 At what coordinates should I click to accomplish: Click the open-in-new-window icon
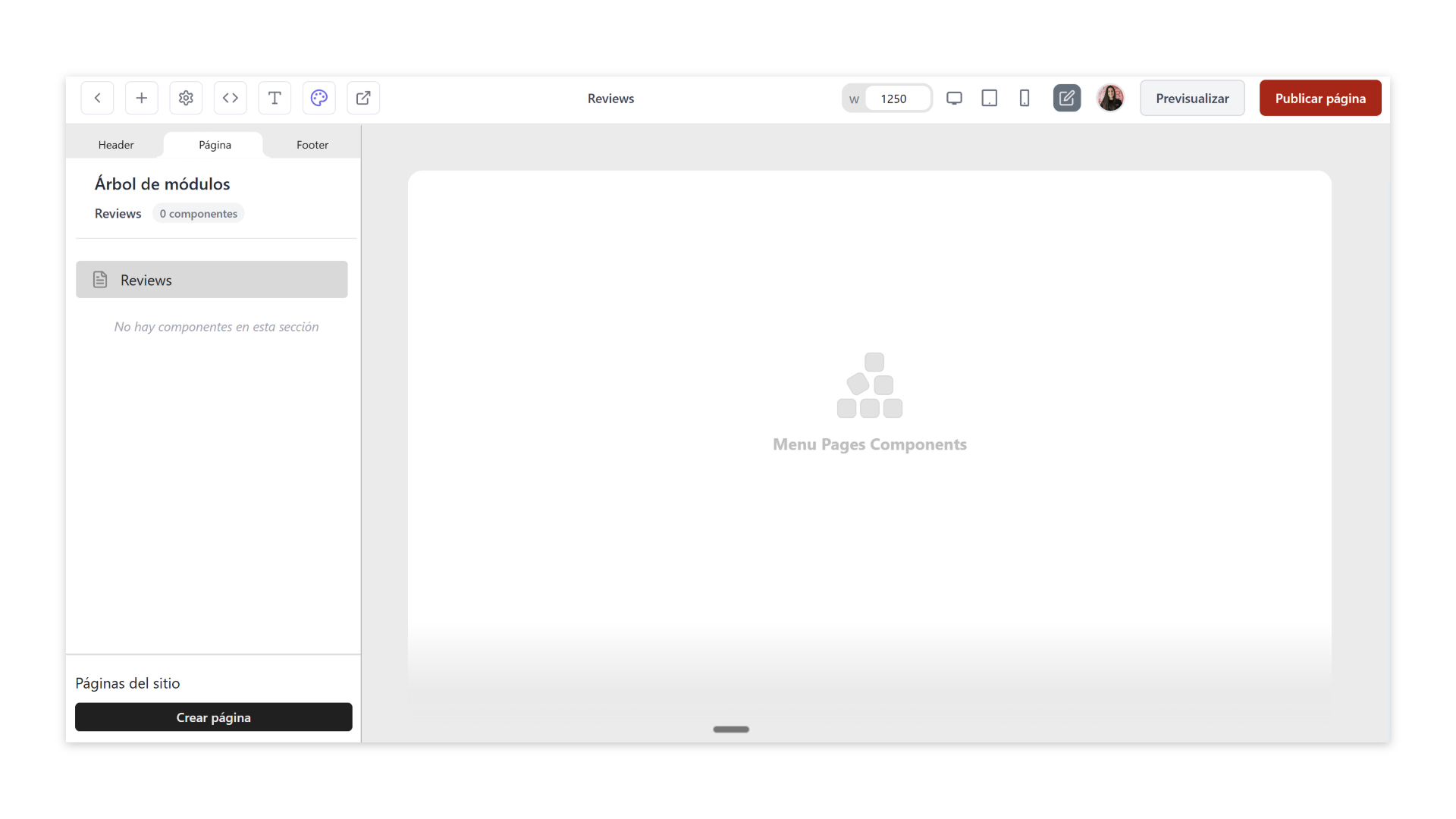(363, 98)
